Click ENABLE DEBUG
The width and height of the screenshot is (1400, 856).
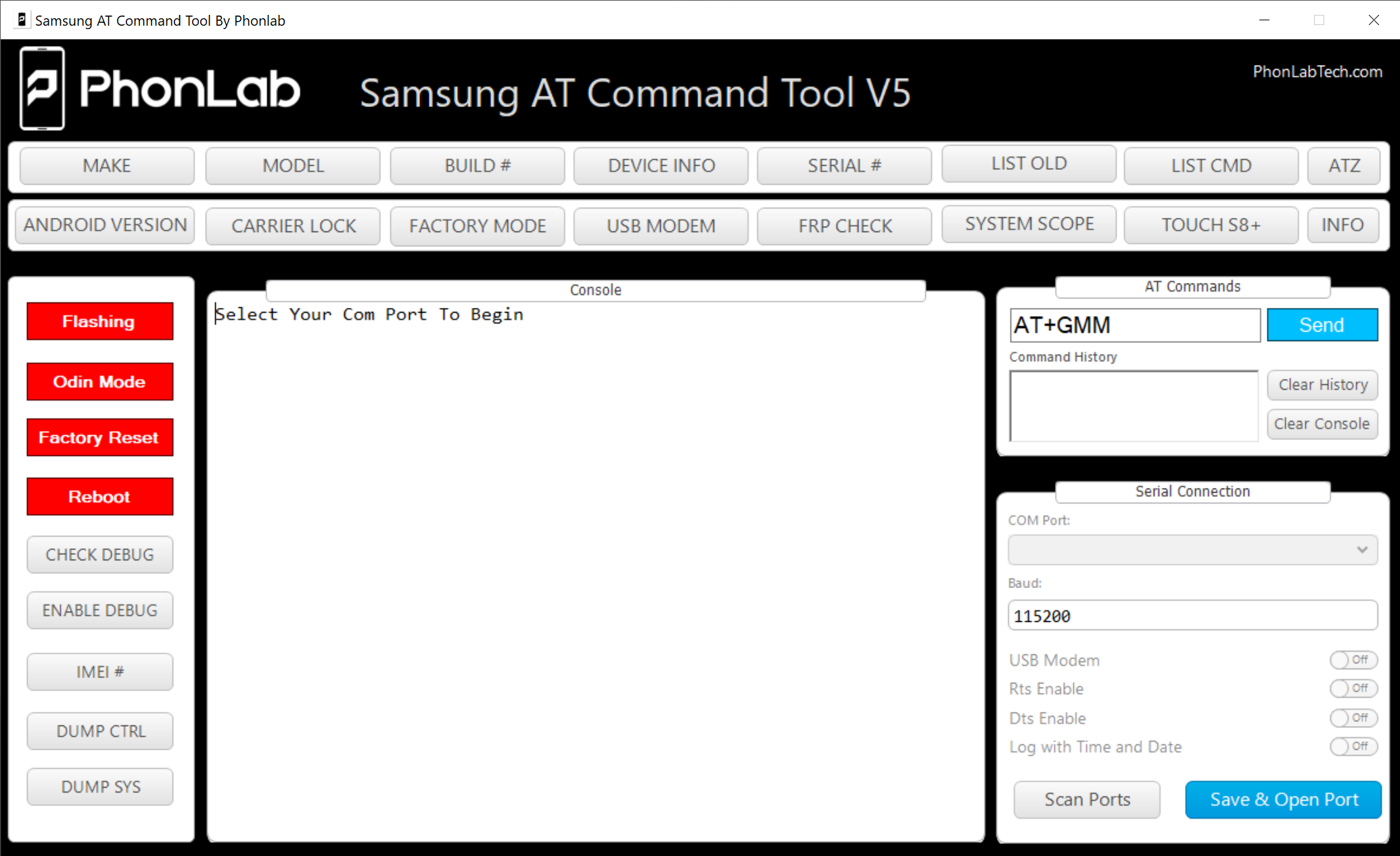99,610
